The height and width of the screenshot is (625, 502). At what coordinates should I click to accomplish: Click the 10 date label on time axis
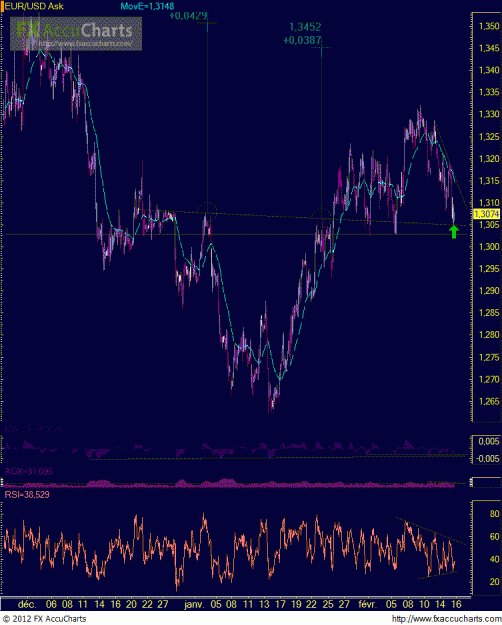pos(425,604)
